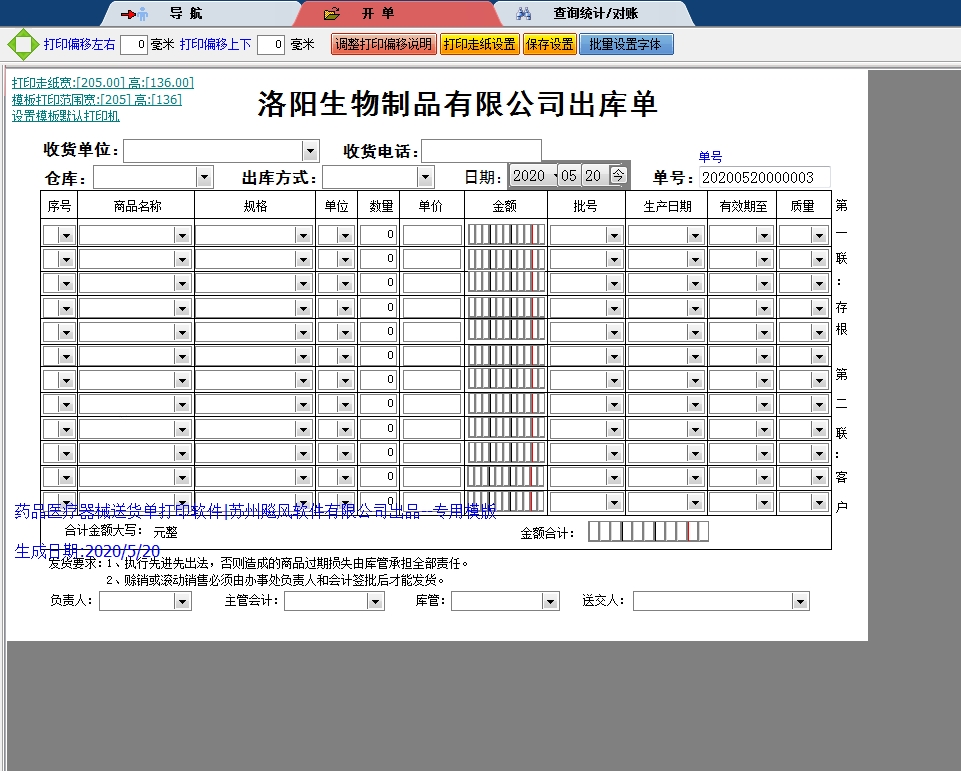
Task: Click the 调整打印偏移说明 button
Action: pyautogui.click(x=384, y=45)
